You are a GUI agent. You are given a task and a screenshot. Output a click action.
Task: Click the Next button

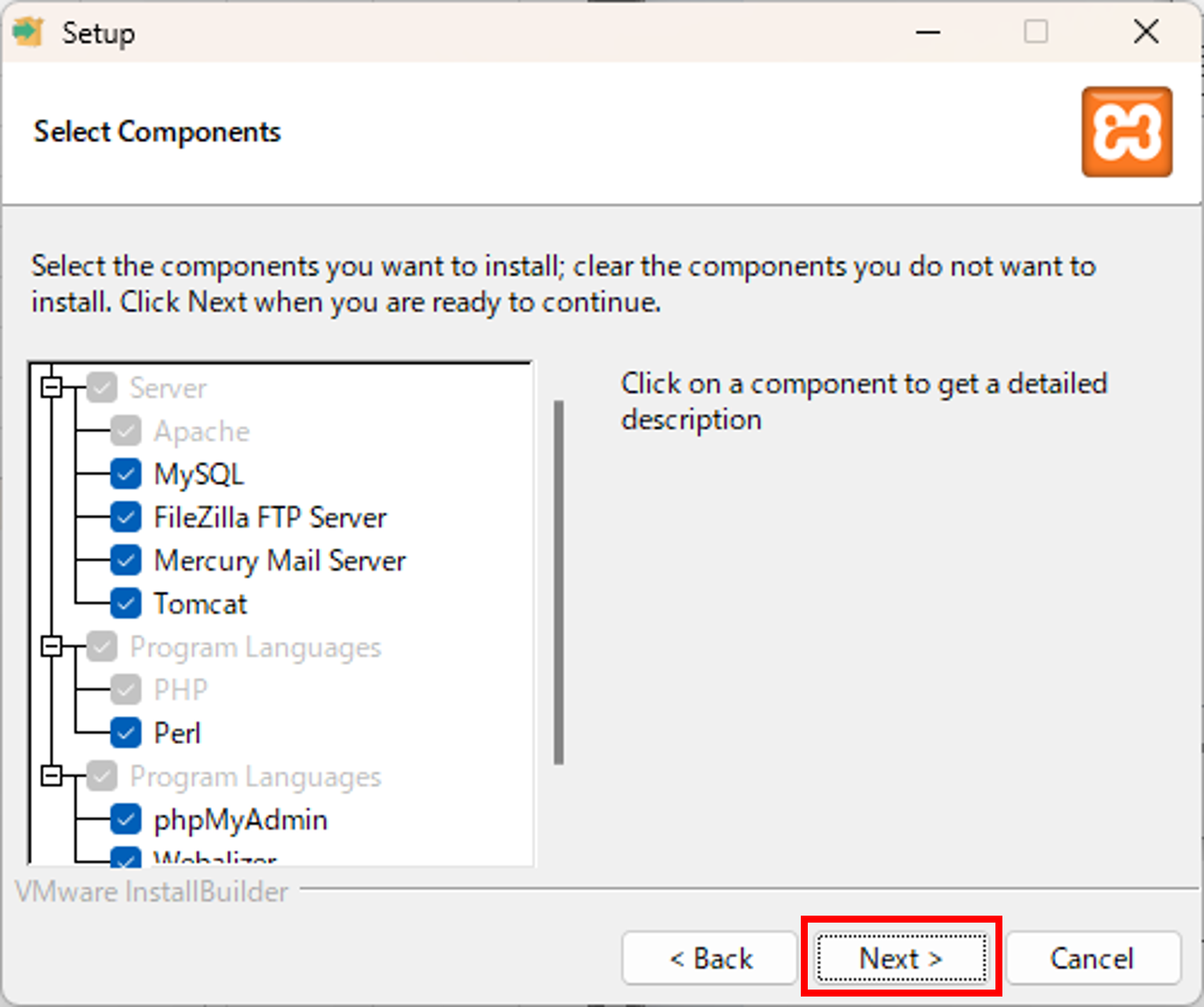tap(899, 958)
